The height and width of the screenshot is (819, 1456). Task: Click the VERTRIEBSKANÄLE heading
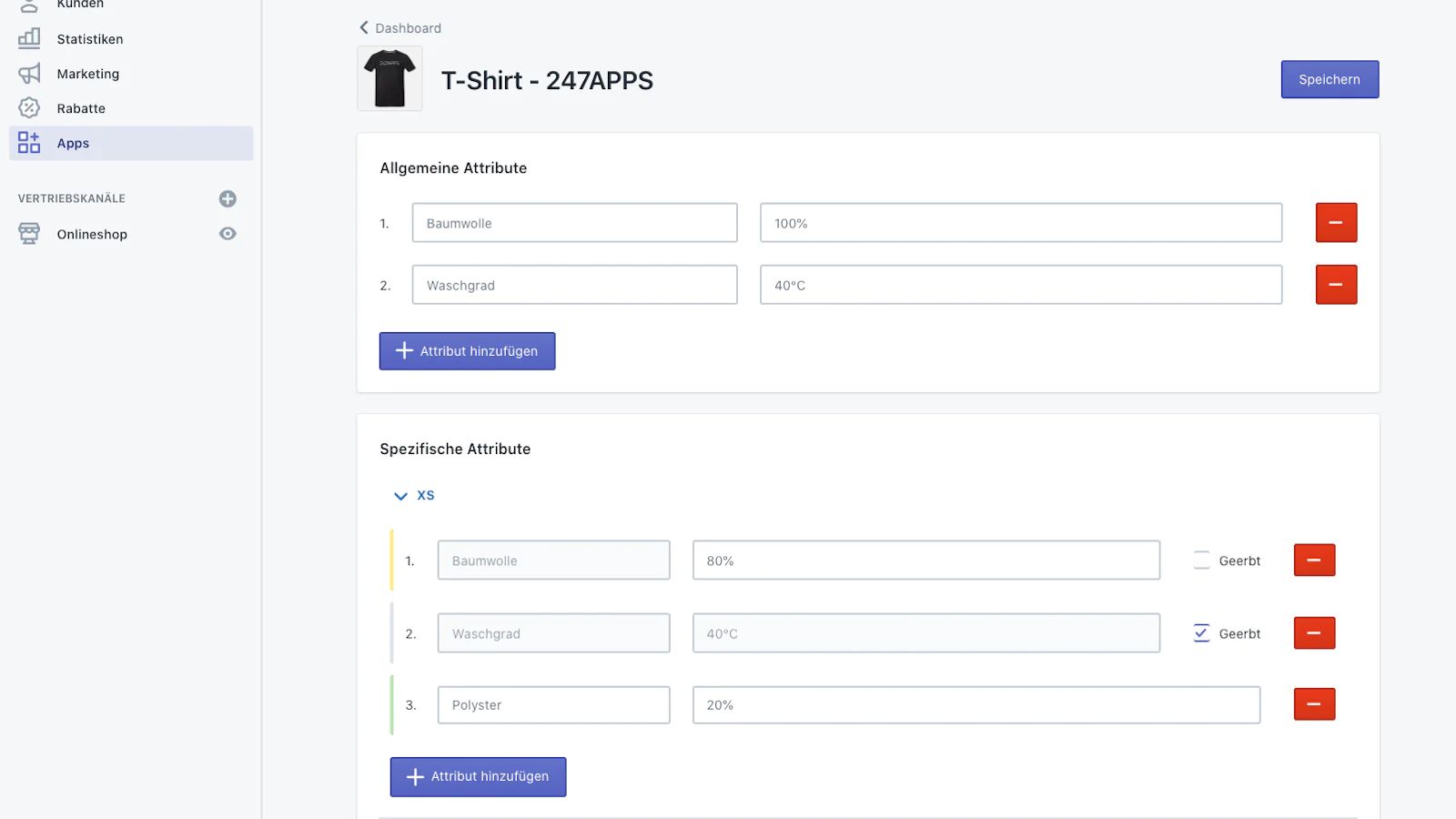coord(72,198)
